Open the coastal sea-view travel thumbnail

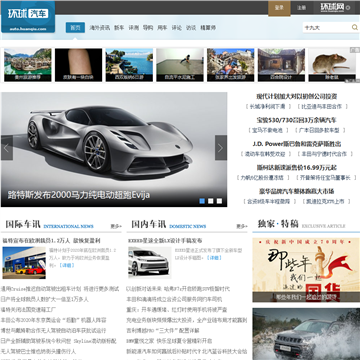(x=129, y=65)
